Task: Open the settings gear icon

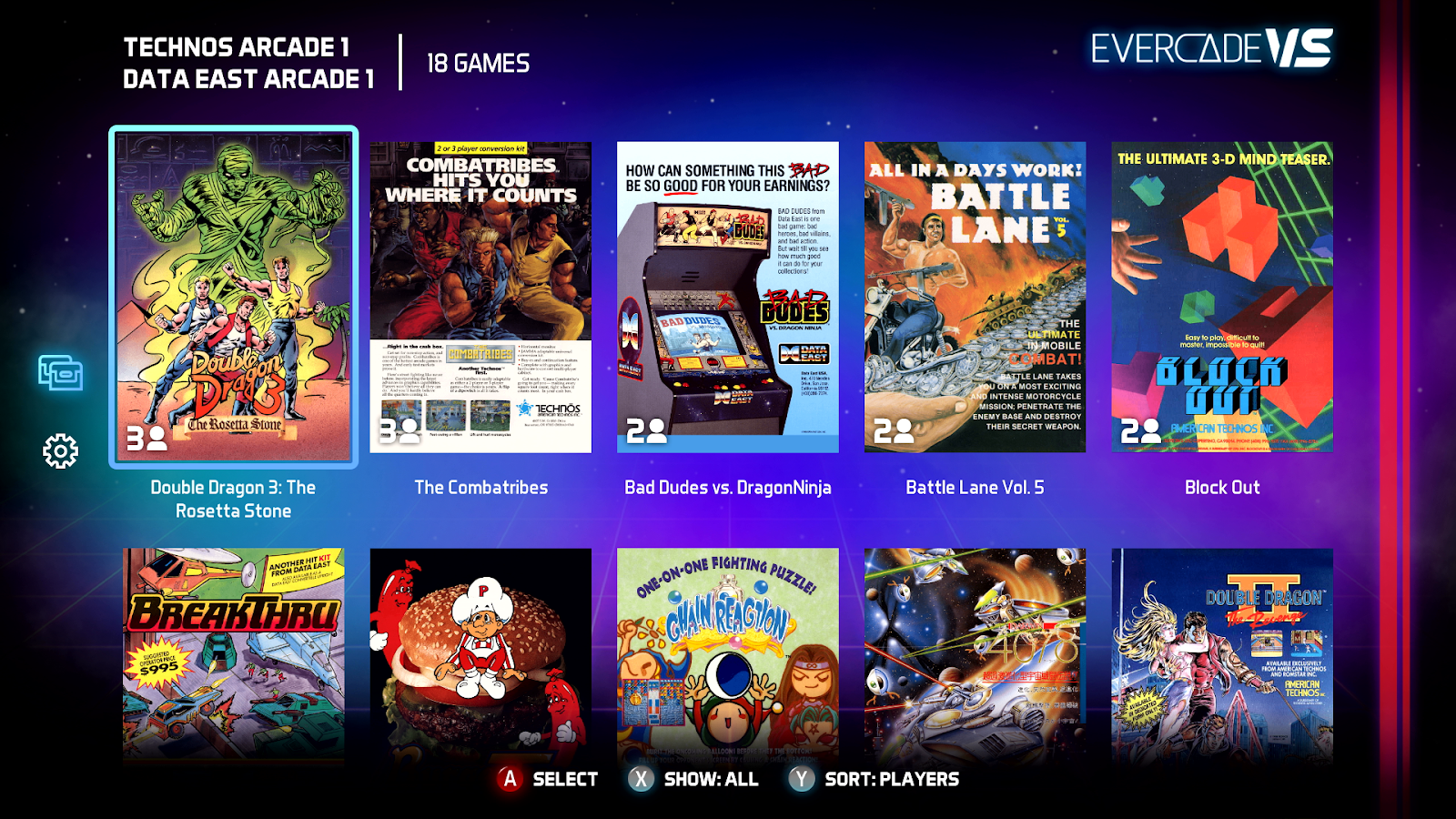Action: [x=60, y=451]
